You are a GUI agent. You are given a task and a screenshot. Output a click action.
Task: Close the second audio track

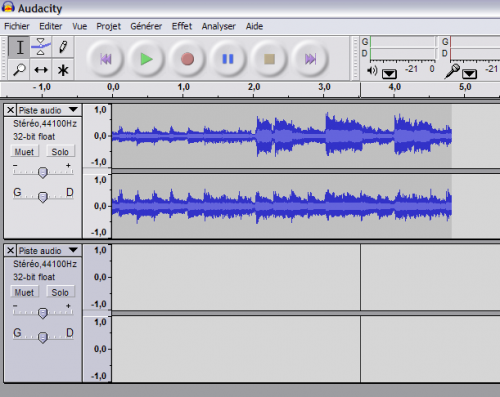click(x=10, y=250)
